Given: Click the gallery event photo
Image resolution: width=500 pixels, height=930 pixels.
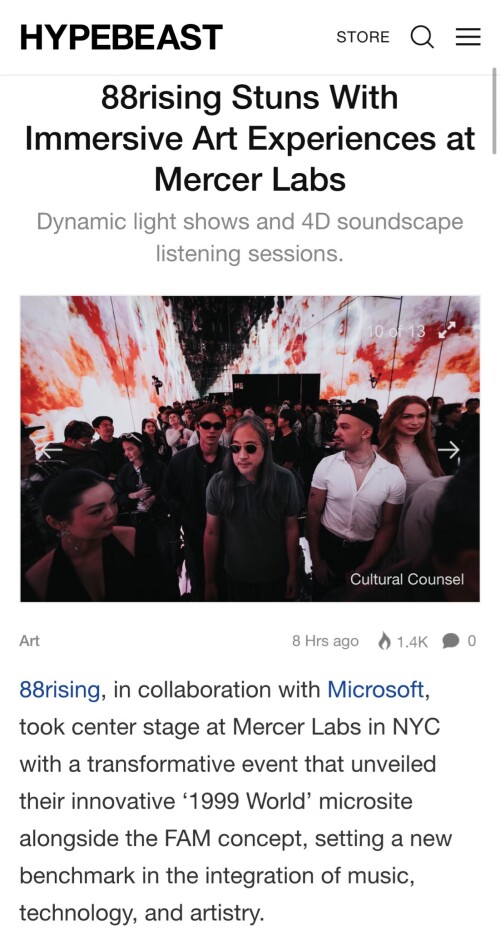Looking at the screenshot, I should click(250, 449).
